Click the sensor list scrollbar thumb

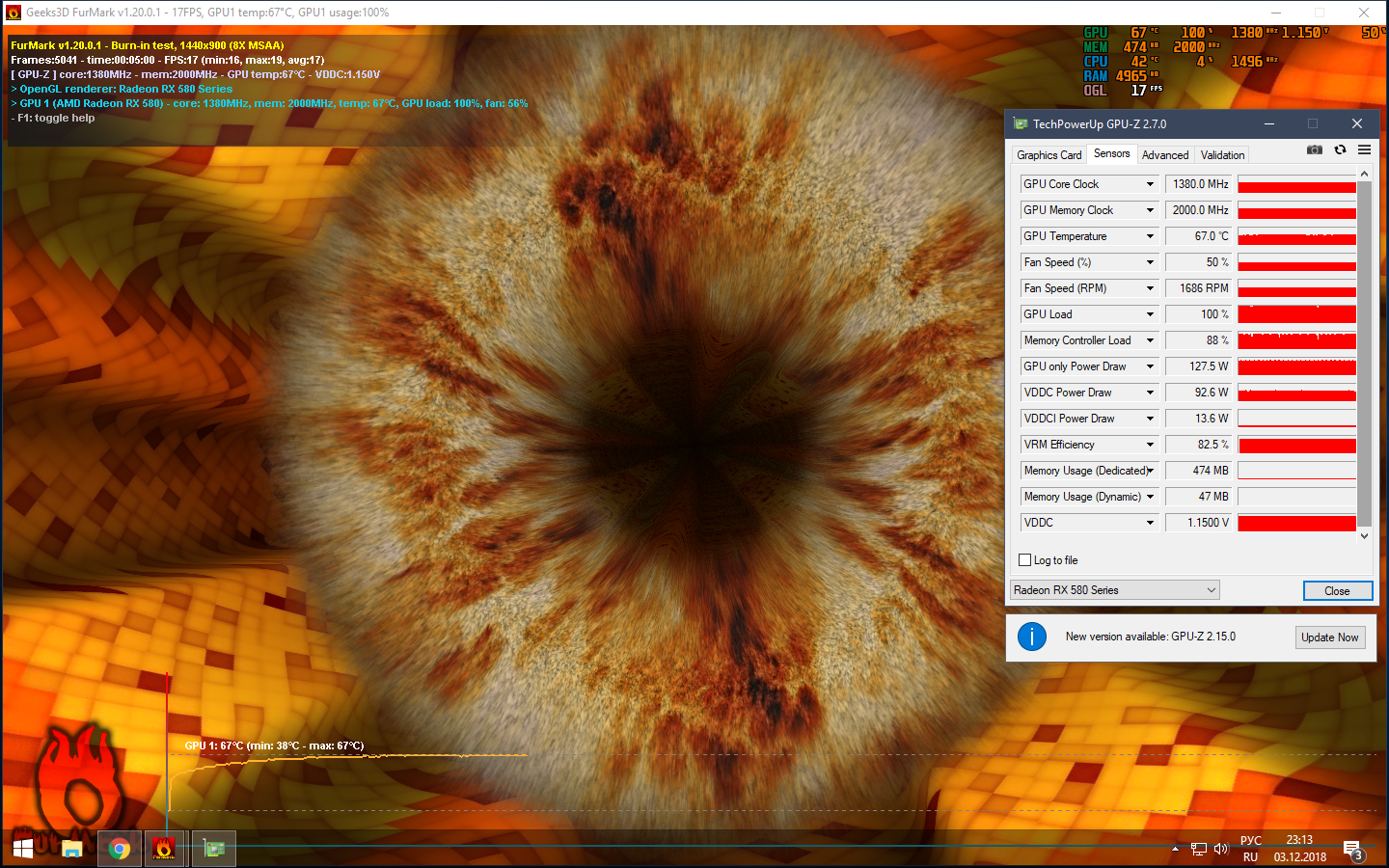coord(1364,353)
